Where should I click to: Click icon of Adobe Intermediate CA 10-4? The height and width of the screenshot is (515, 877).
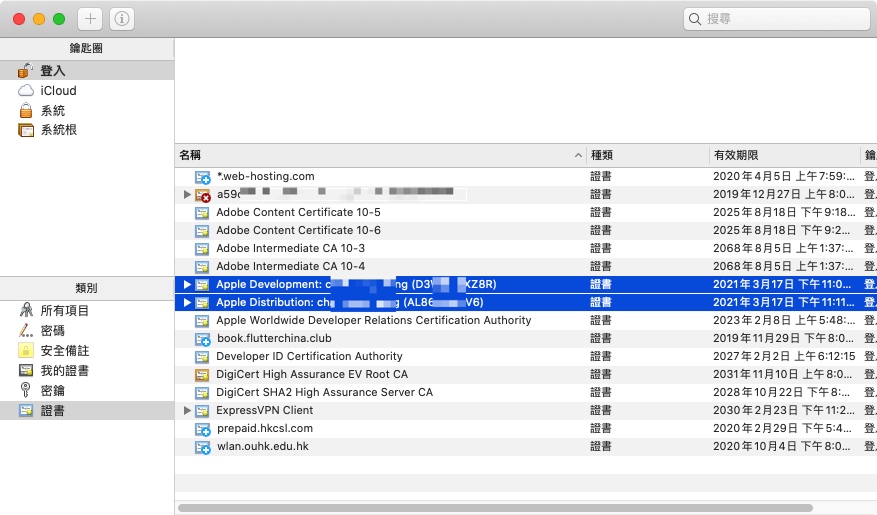[201, 267]
